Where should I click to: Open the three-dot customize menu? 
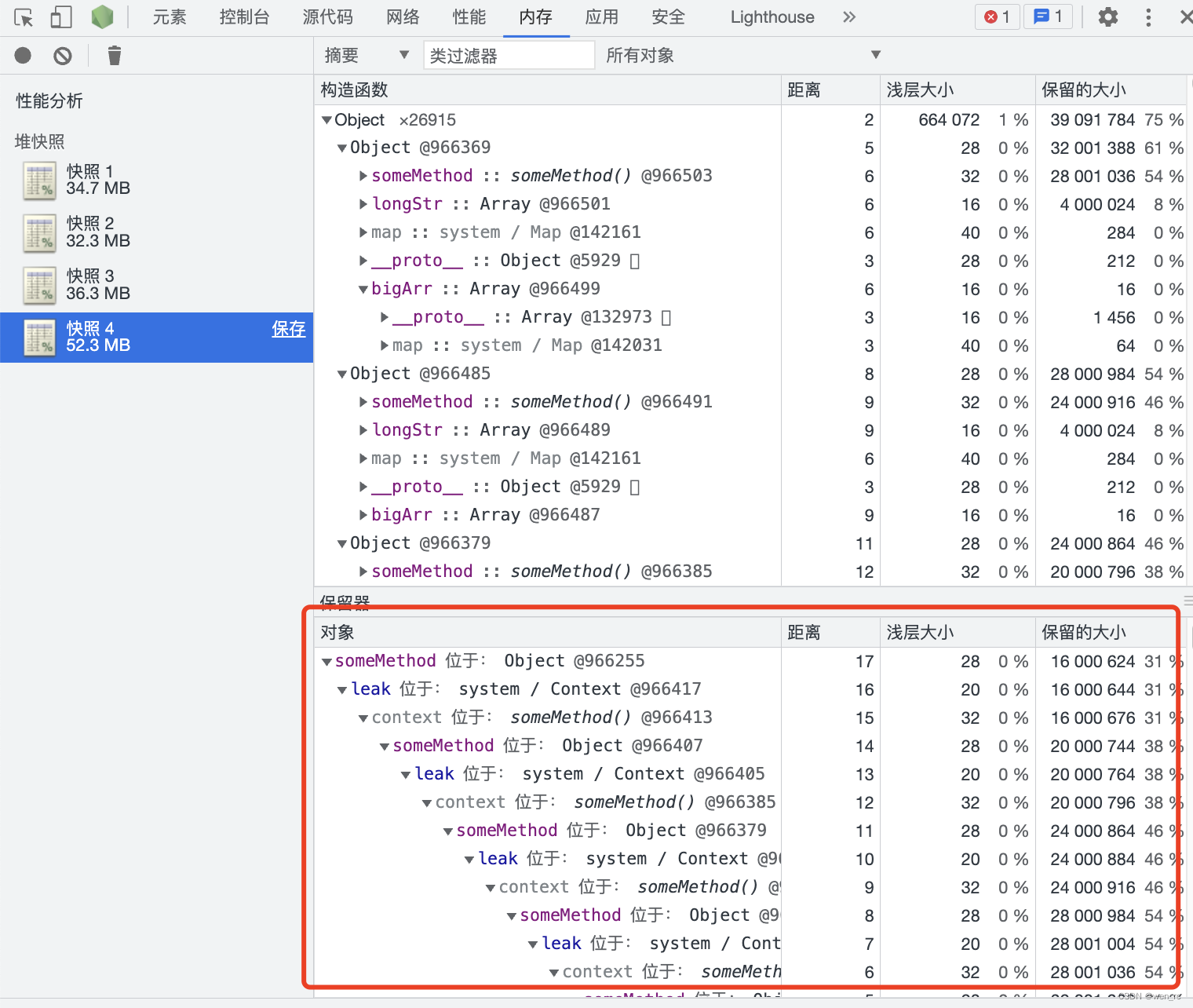(1148, 17)
